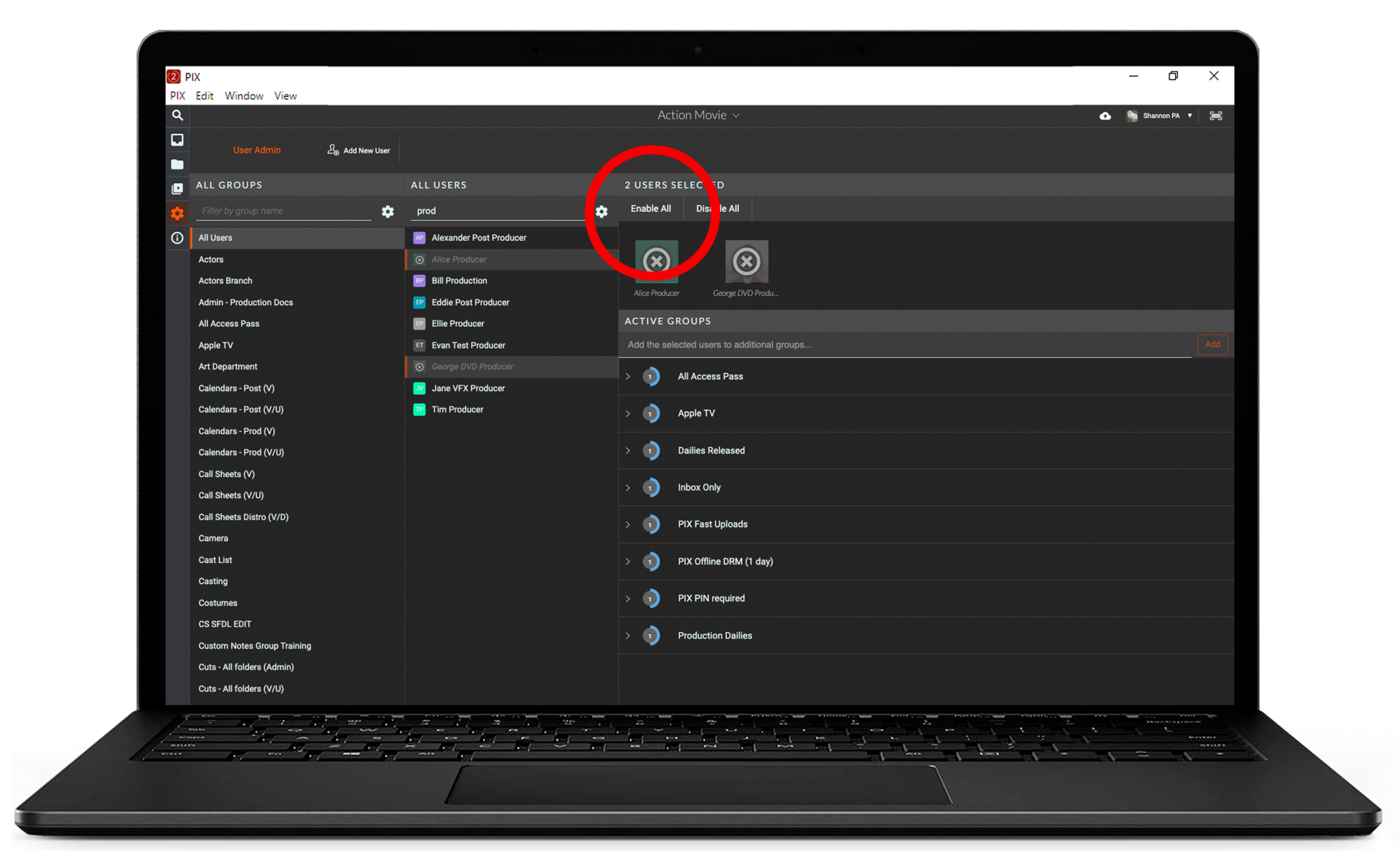
Task: Click the search magnifier icon in sidebar
Action: point(177,115)
